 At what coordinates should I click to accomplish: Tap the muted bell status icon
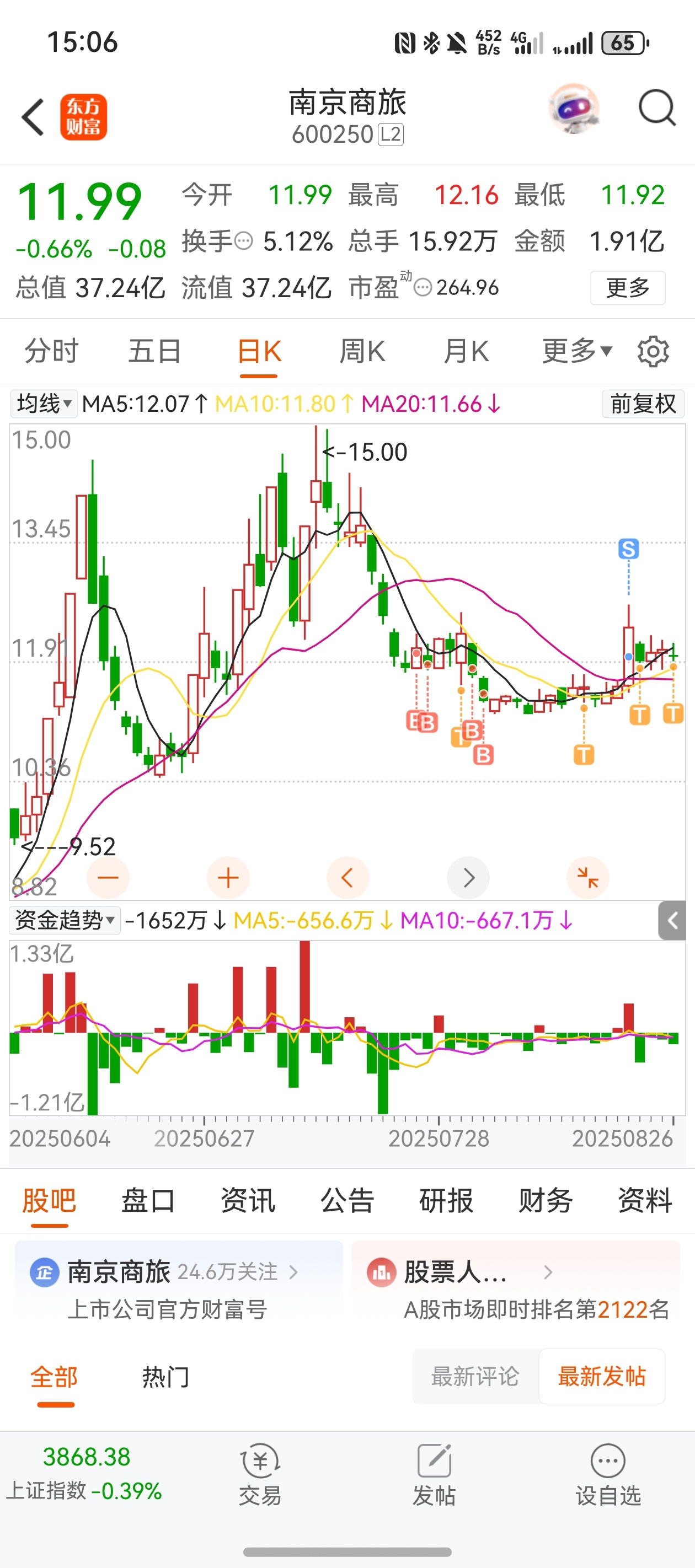457,42
